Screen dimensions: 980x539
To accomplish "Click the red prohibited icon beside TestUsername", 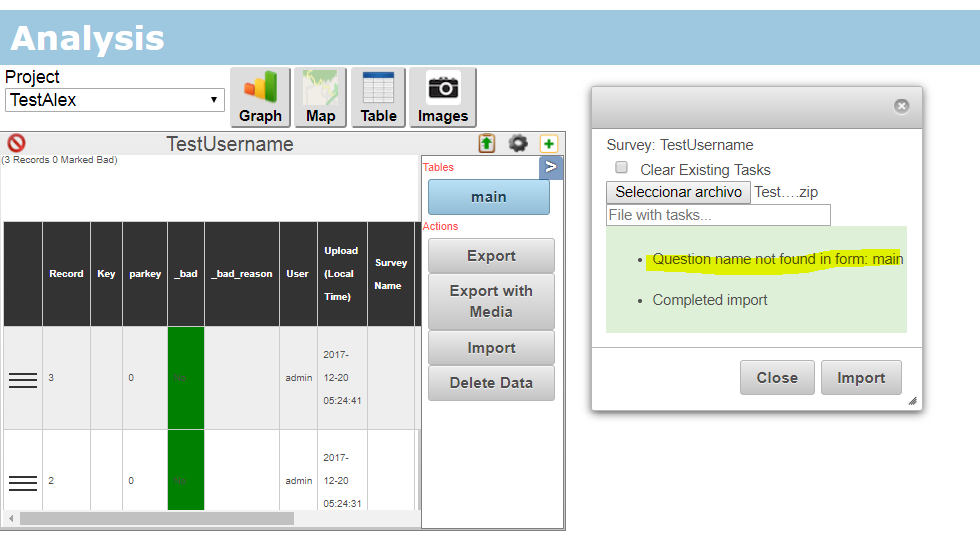I will [16, 143].
